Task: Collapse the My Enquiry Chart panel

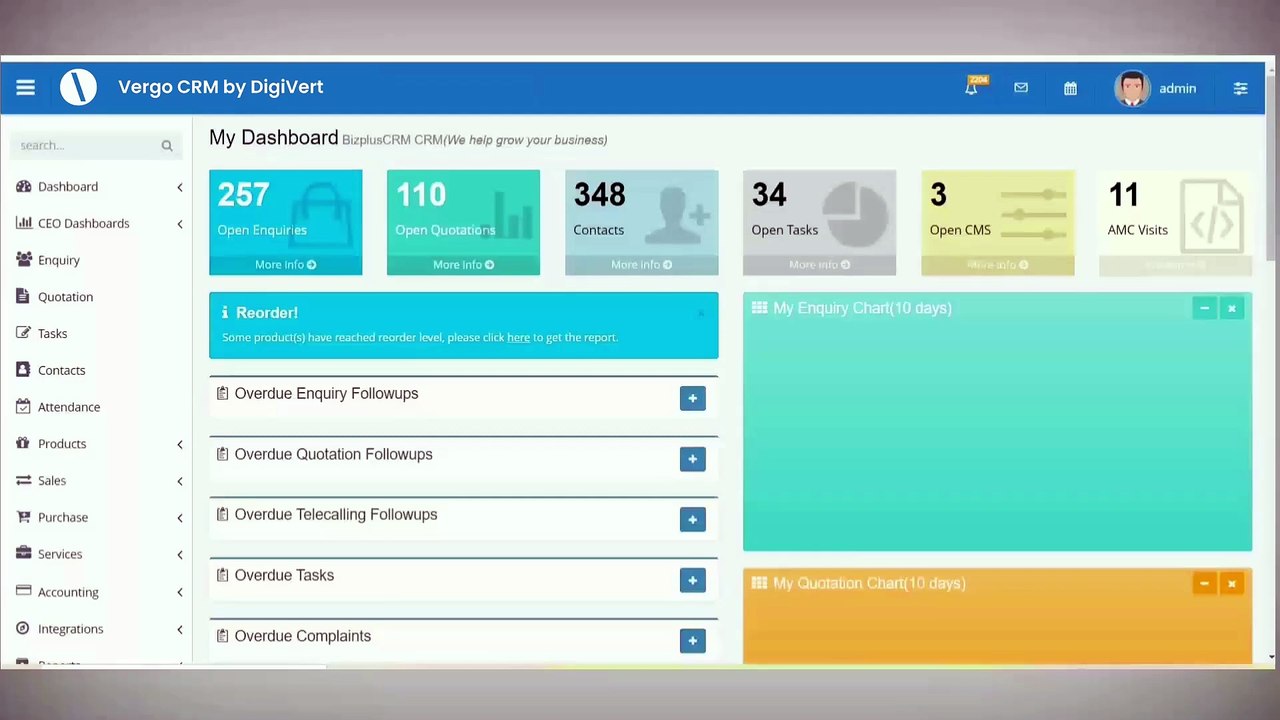Action: (1204, 308)
